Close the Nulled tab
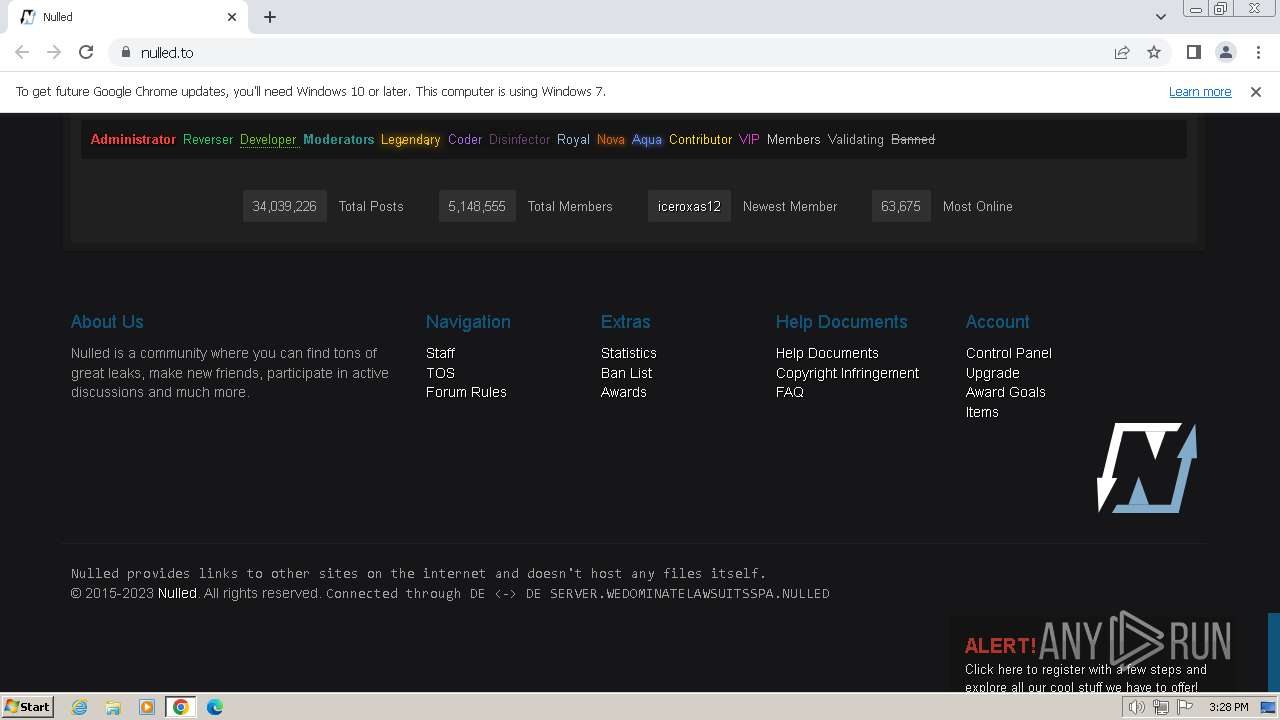 pyautogui.click(x=232, y=17)
